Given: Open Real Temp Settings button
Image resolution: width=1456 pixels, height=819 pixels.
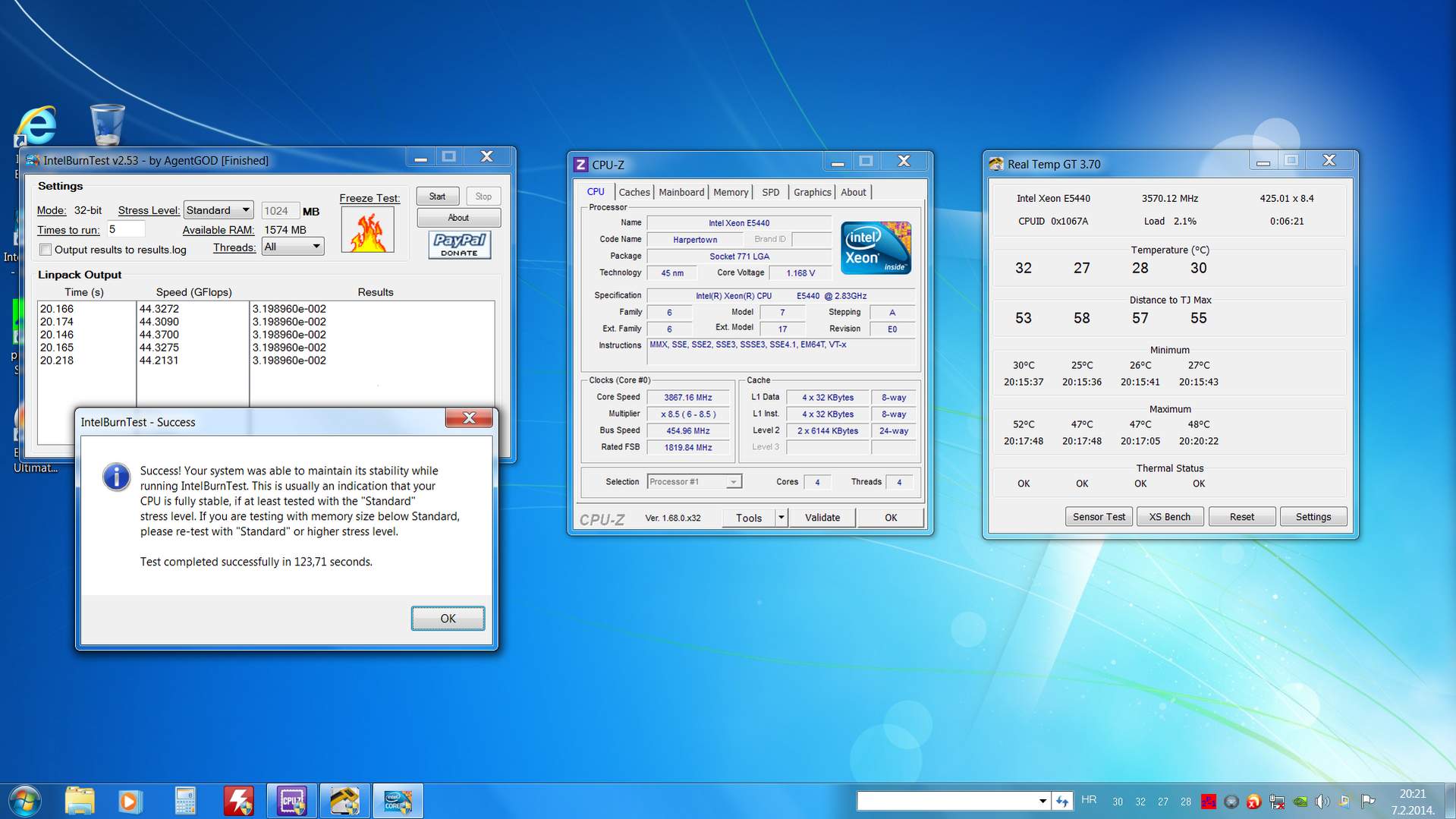Looking at the screenshot, I should pyautogui.click(x=1313, y=517).
